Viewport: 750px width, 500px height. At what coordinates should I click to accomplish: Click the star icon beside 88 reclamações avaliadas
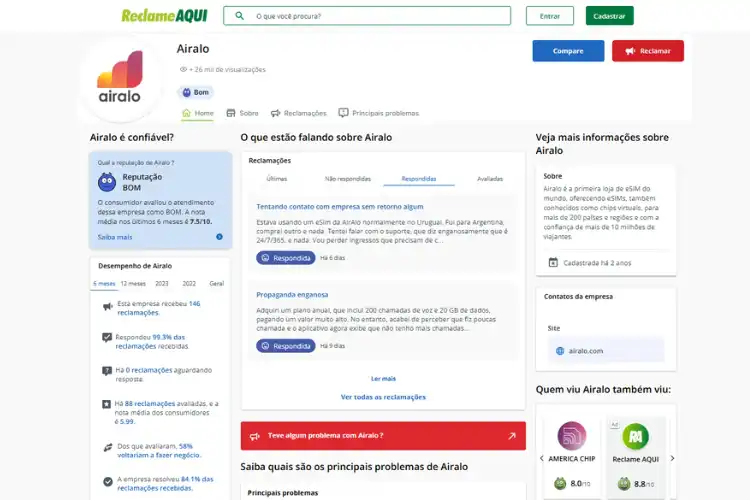pyautogui.click(x=106, y=404)
